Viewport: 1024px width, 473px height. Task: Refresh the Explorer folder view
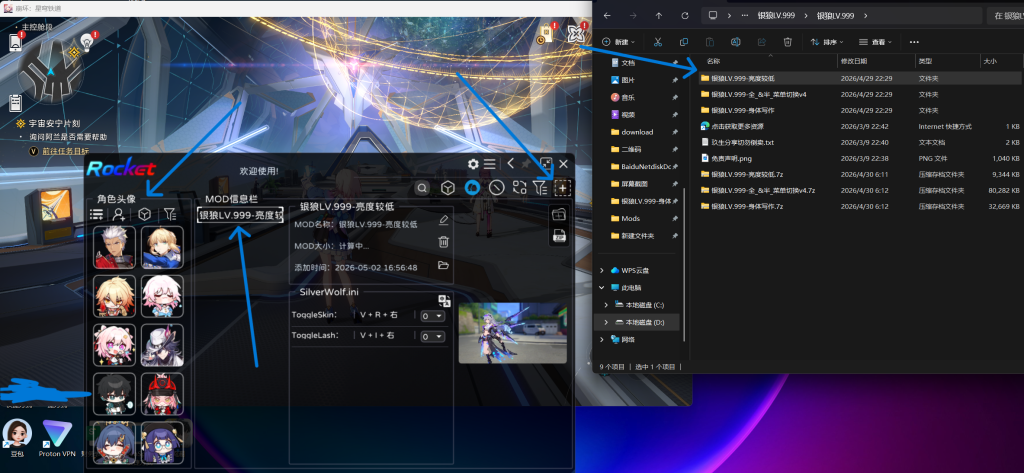click(x=684, y=16)
